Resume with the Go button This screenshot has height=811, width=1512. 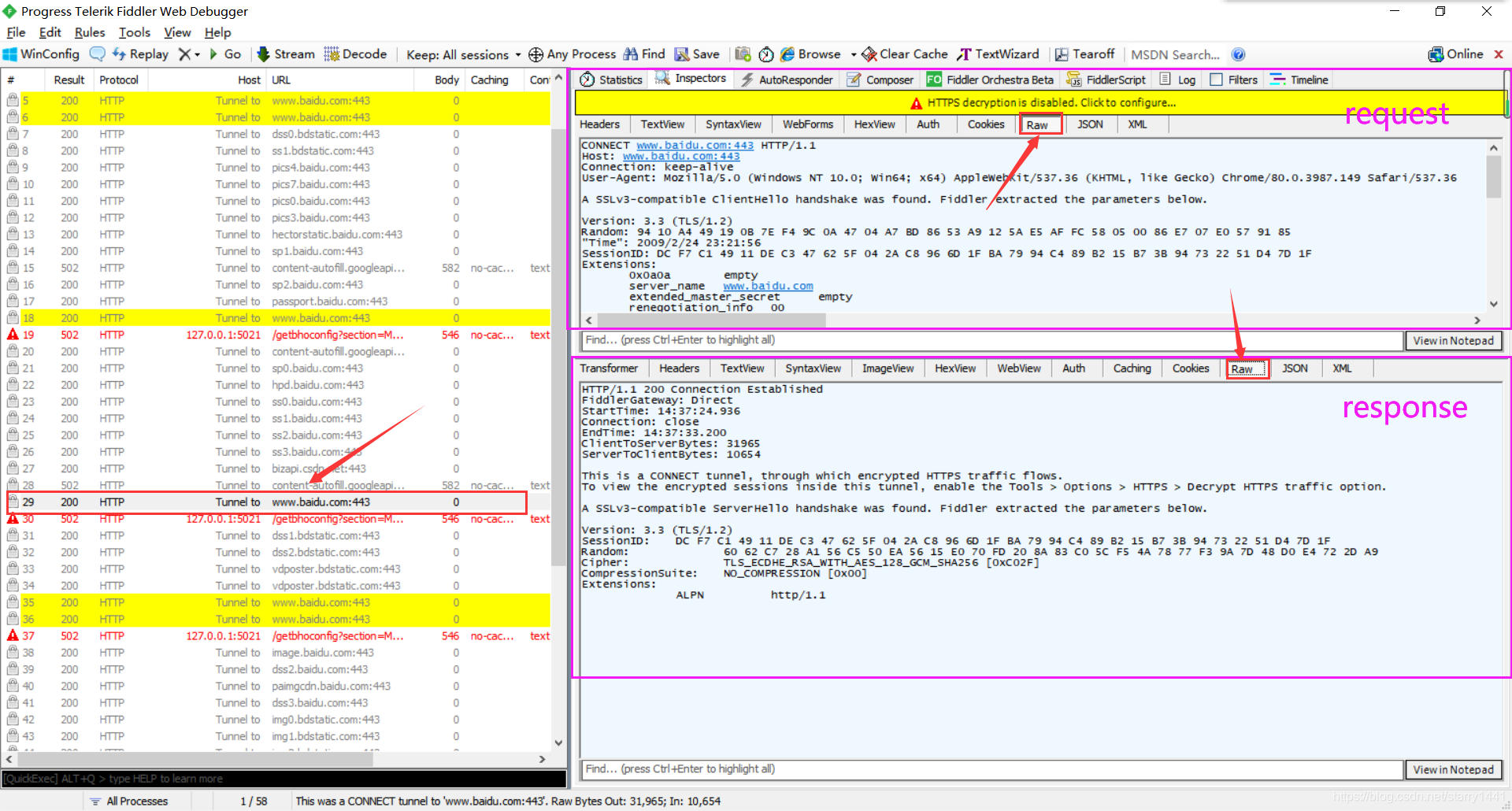[224, 54]
